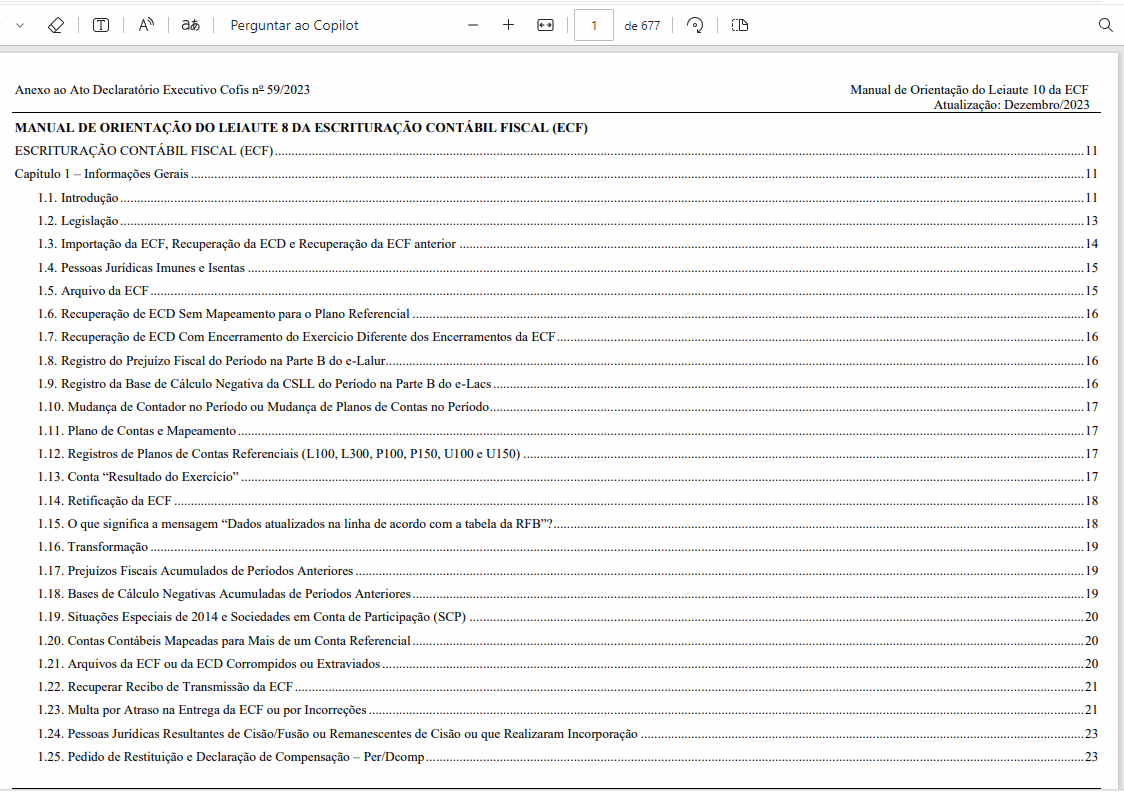Open entry '1.3. Importação da ECF'
1124x792 pixels.
click(568, 244)
